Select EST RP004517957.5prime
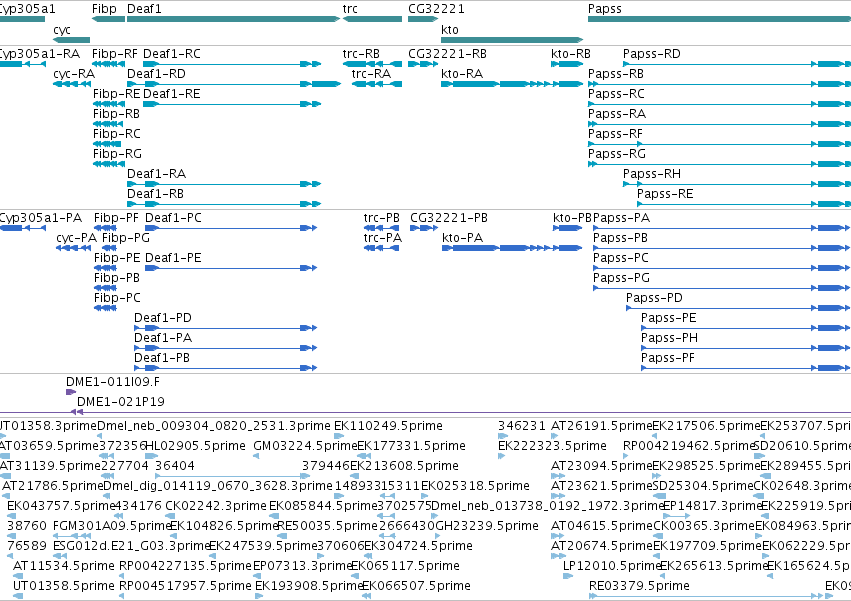This screenshot has width=851, height=601. 121,596
